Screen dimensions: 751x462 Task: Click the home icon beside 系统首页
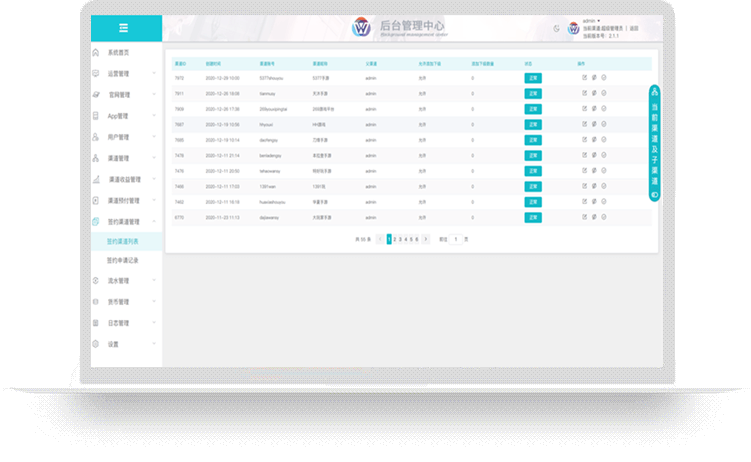[96, 51]
